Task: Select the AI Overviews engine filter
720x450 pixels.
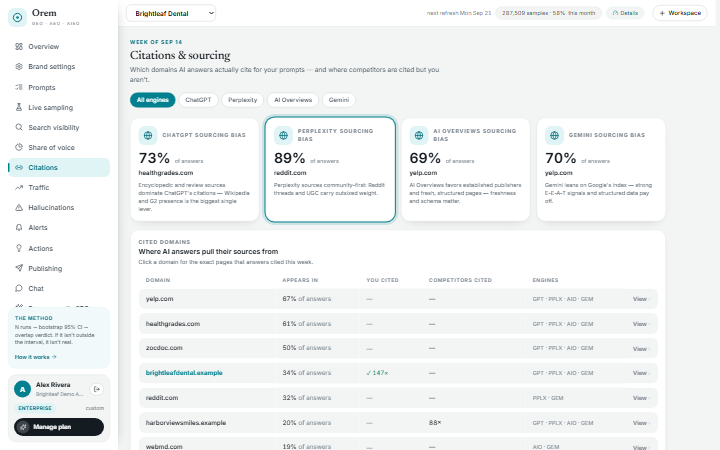Action: (293, 100)
